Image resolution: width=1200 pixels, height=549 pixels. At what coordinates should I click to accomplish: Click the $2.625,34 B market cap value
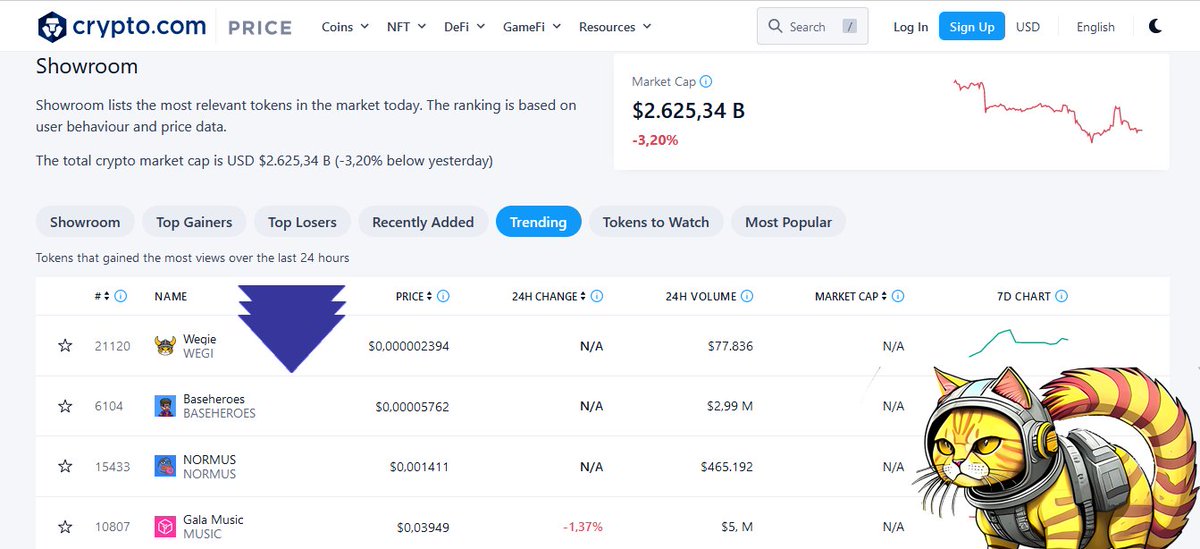pos(688,110)
